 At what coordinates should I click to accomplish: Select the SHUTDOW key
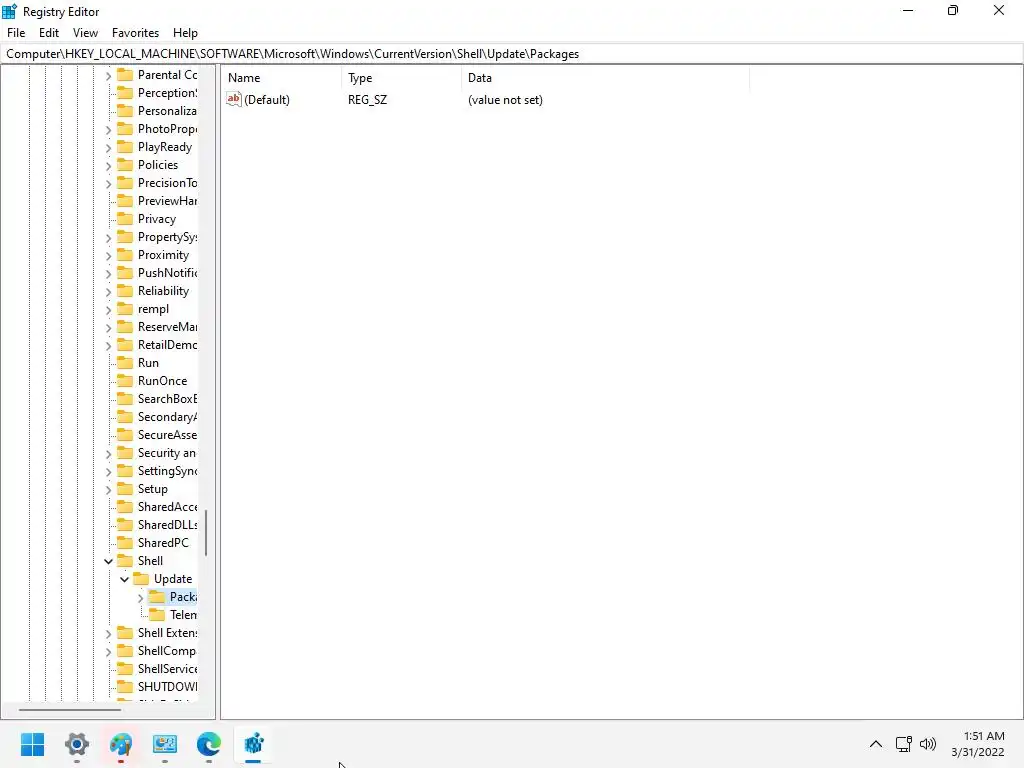point(167,686)
